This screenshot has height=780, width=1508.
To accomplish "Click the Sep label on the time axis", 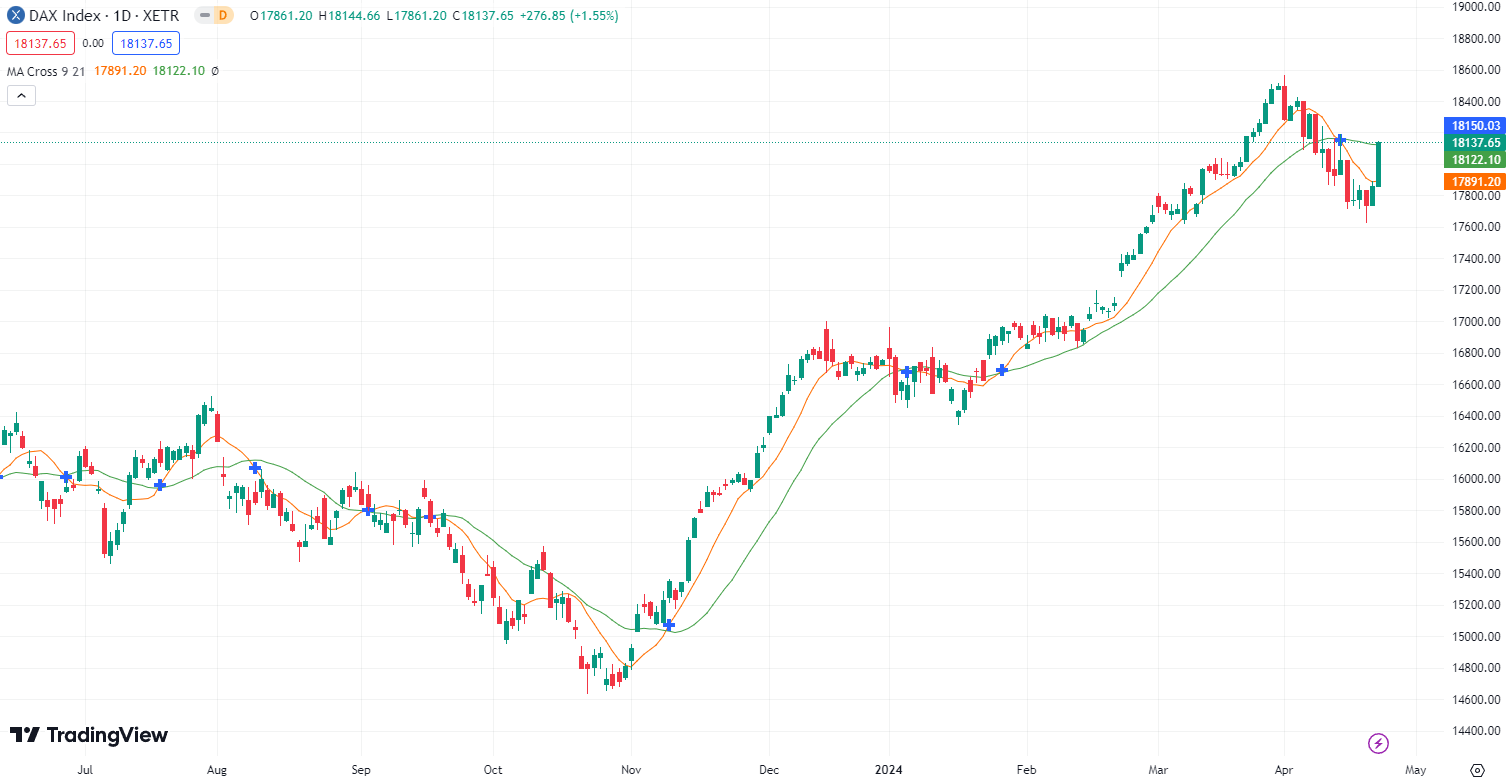I will [361, 770].
